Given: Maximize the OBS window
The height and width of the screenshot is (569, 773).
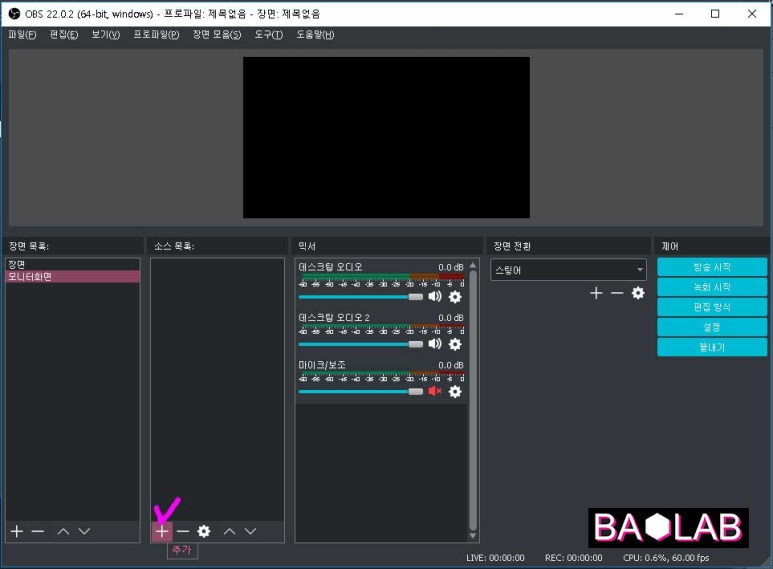Looking at the screenshot, I should pyautogui.click(x=715, y=14).
